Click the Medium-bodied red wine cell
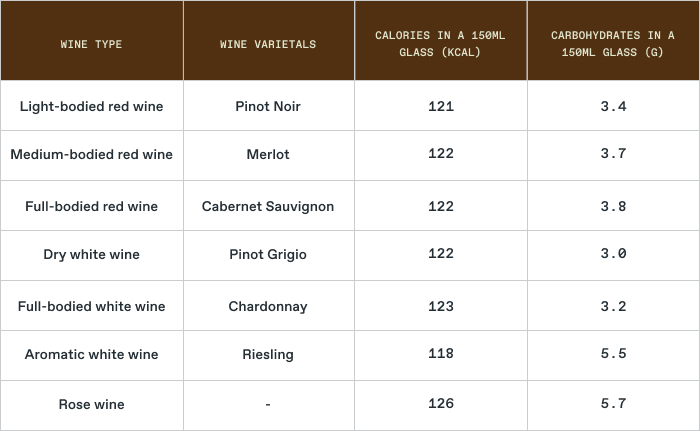Screen dimensions: 700x431 (91, 154)
